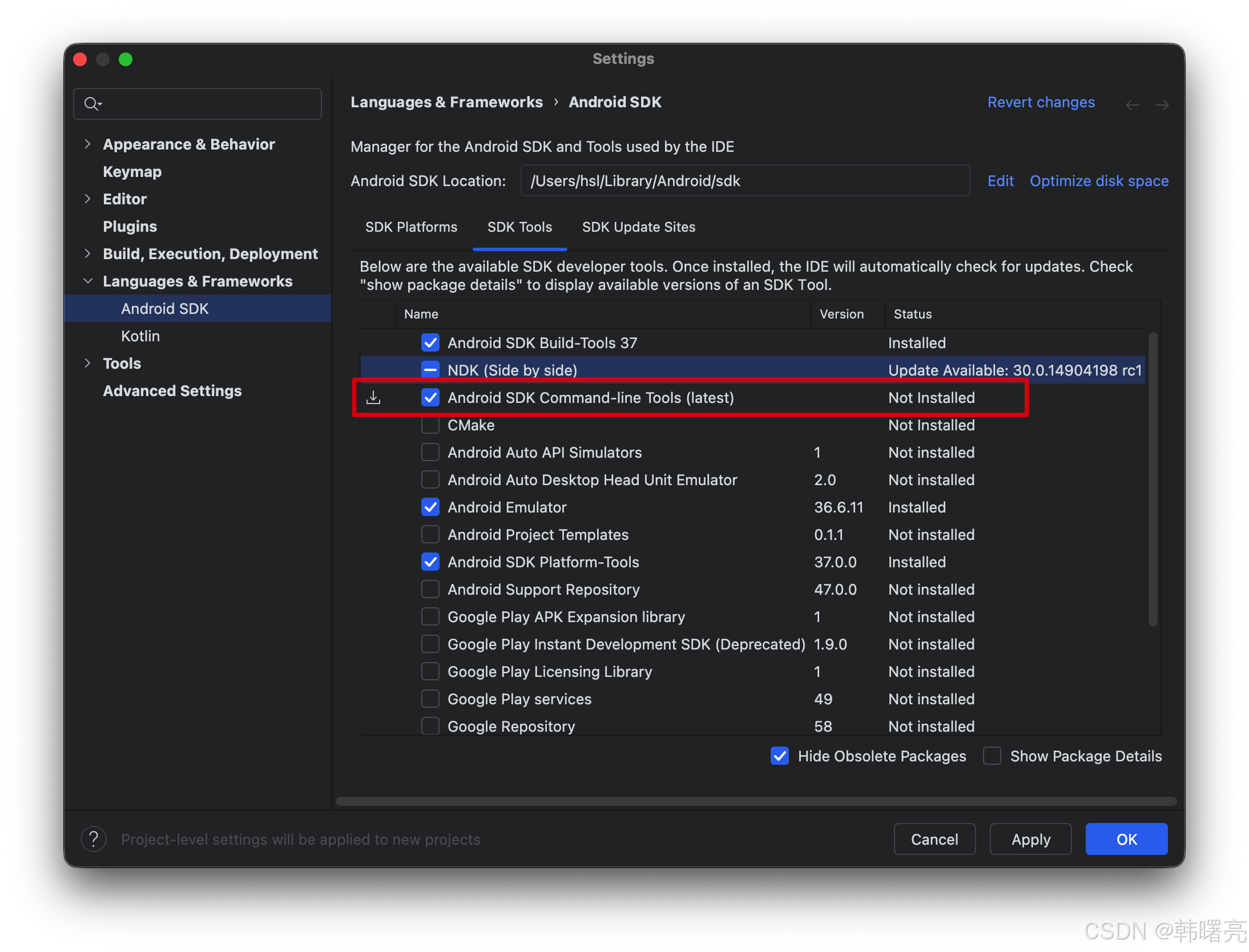Select the SDK Tools tab
The height and width of the screenshot is (952, 1249).
click(519, 227)
